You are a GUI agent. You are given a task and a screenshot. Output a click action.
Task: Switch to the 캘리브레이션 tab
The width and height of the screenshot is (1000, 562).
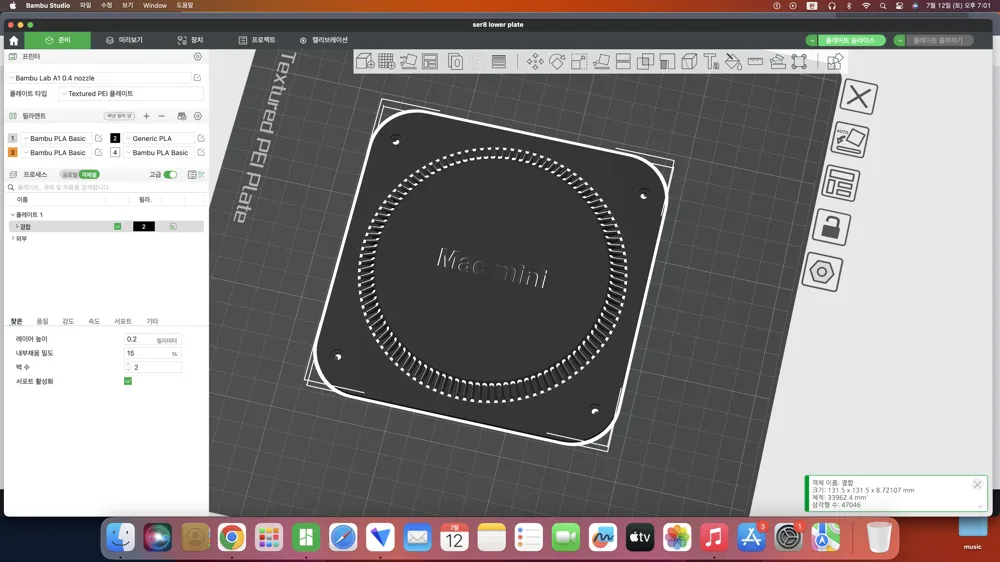tap(324, 40)
